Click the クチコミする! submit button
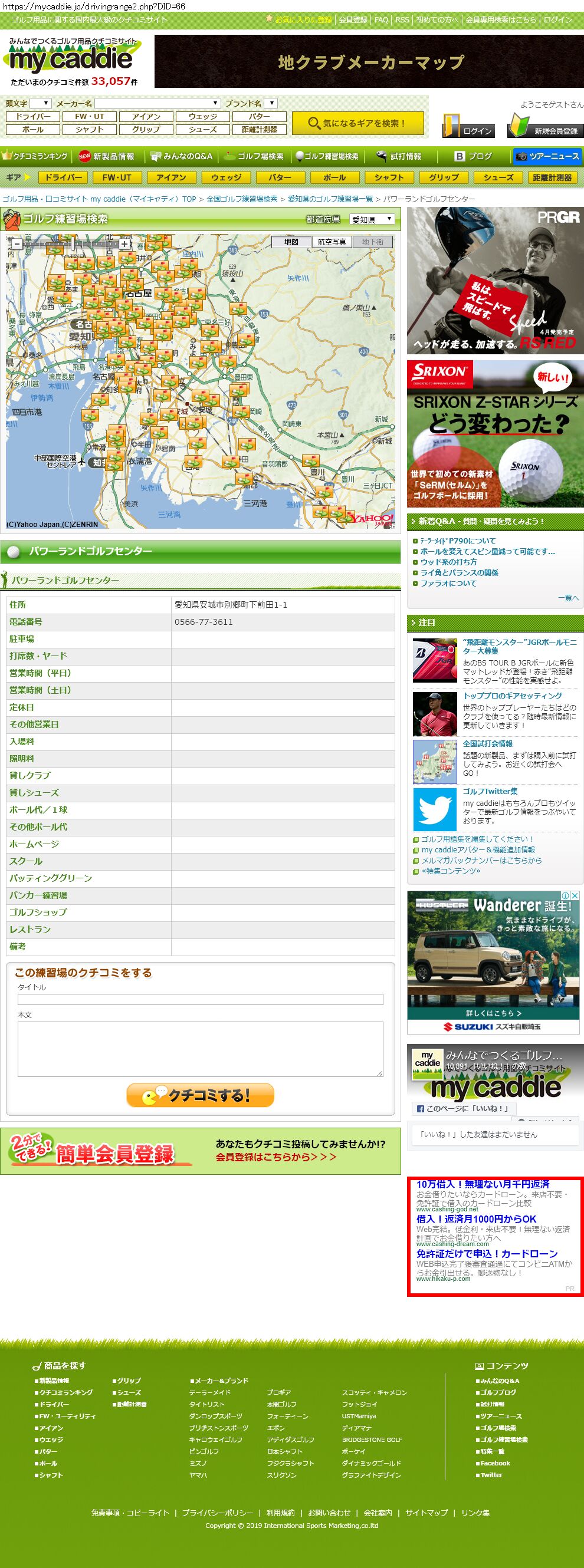584x1568 pixels. (x=200, y=1095)
